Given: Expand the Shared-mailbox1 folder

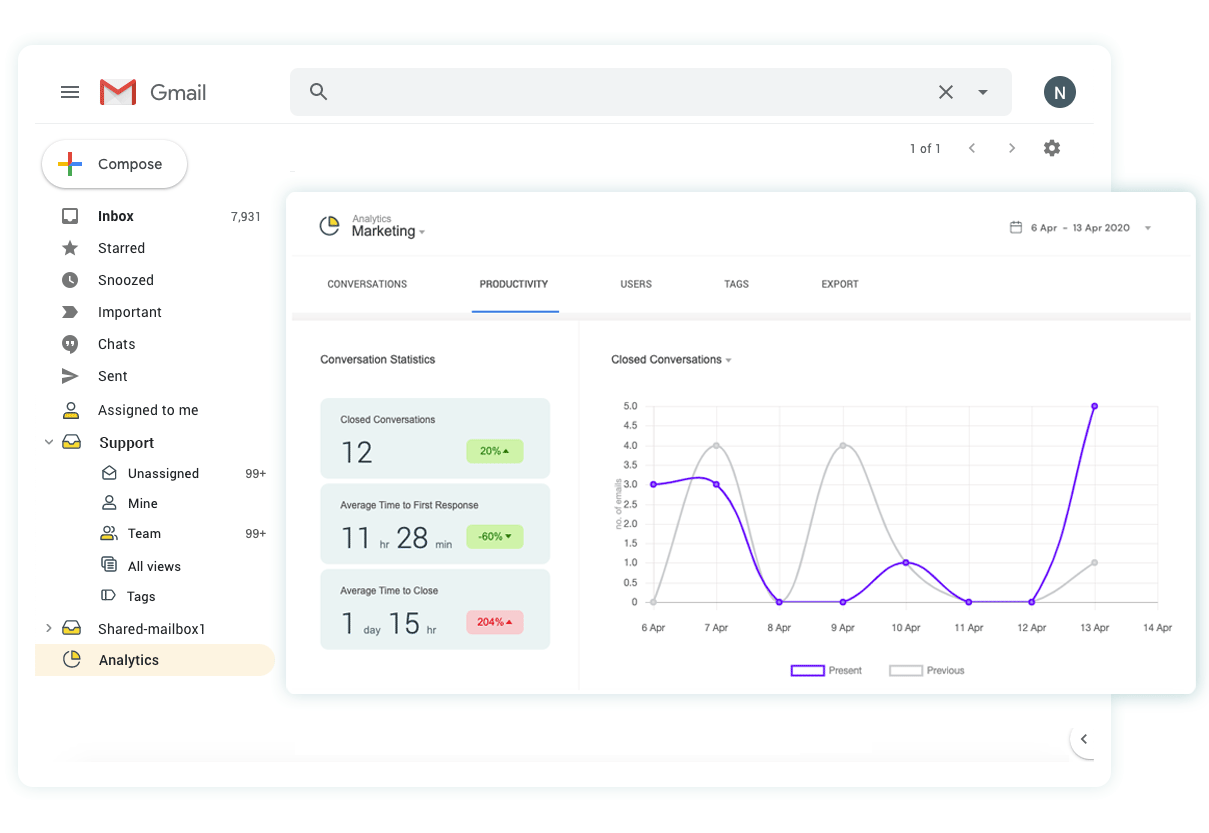Looking at the screenshot, I should coord(49,627).
